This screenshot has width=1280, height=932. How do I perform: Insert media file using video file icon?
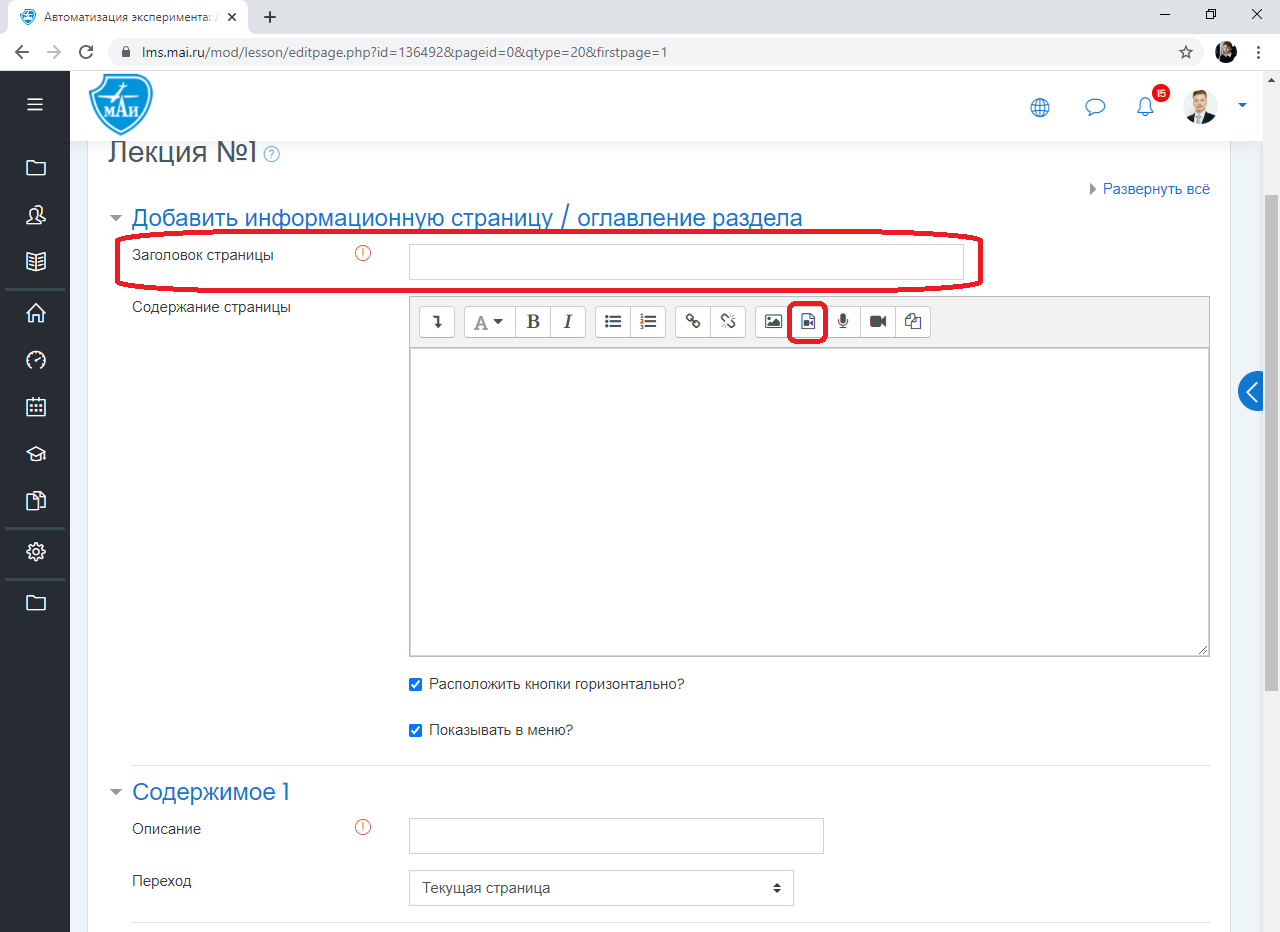point(808,321)
